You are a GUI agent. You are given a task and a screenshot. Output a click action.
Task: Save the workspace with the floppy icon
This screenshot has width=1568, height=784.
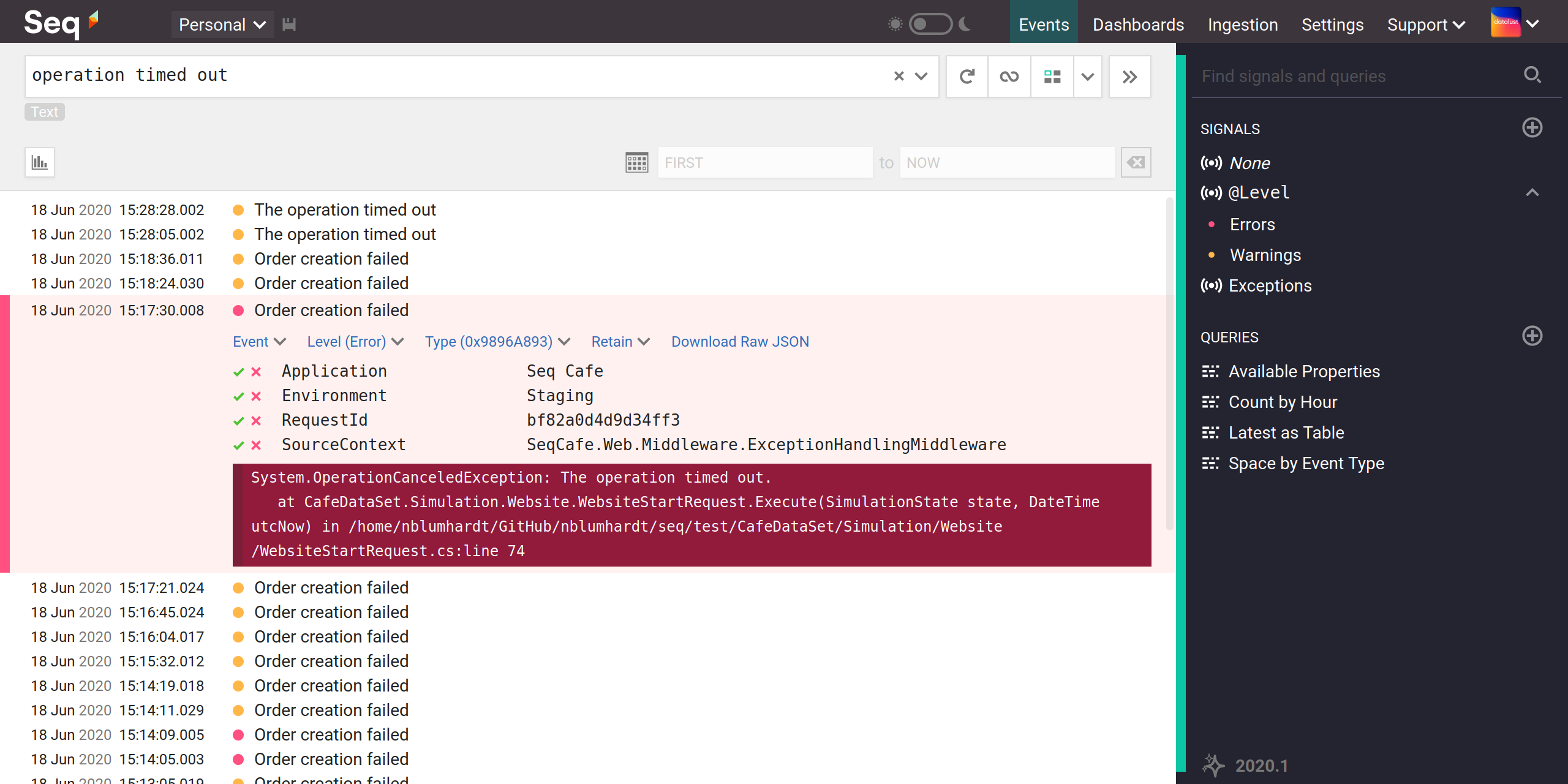(x=289, y=24)
